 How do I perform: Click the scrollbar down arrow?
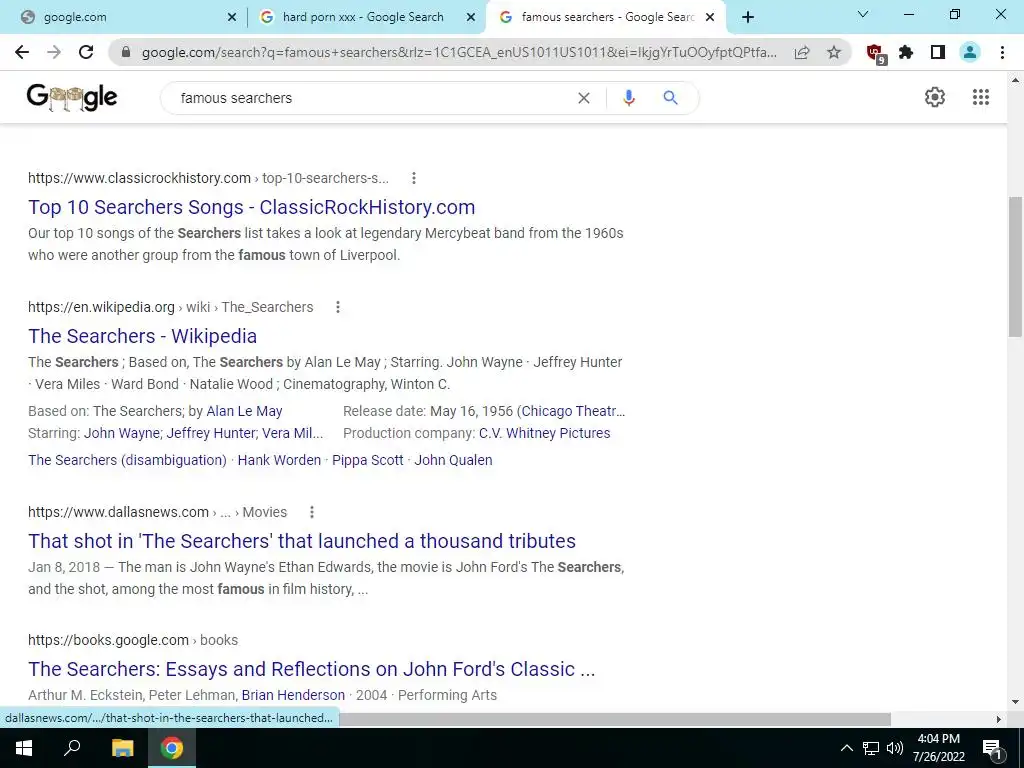tap(1016, 702)
